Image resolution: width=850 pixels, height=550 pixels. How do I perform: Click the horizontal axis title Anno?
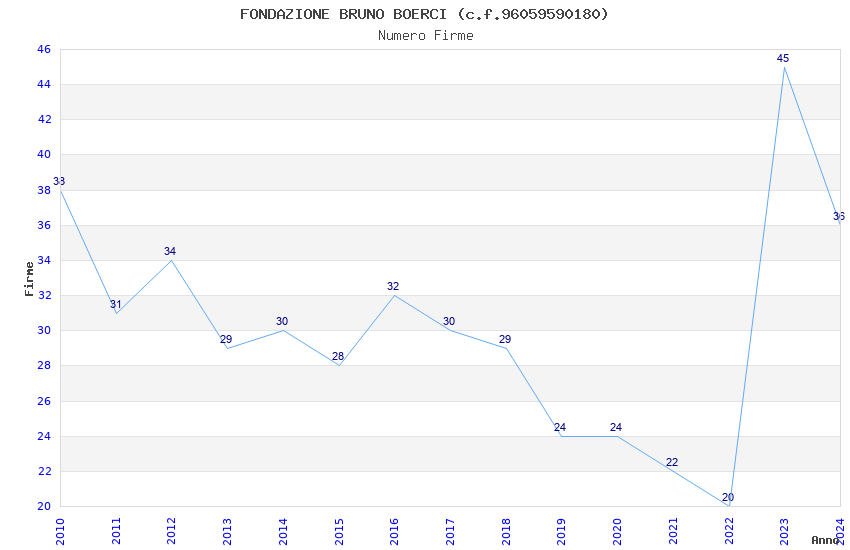click(x=825, y=540)
